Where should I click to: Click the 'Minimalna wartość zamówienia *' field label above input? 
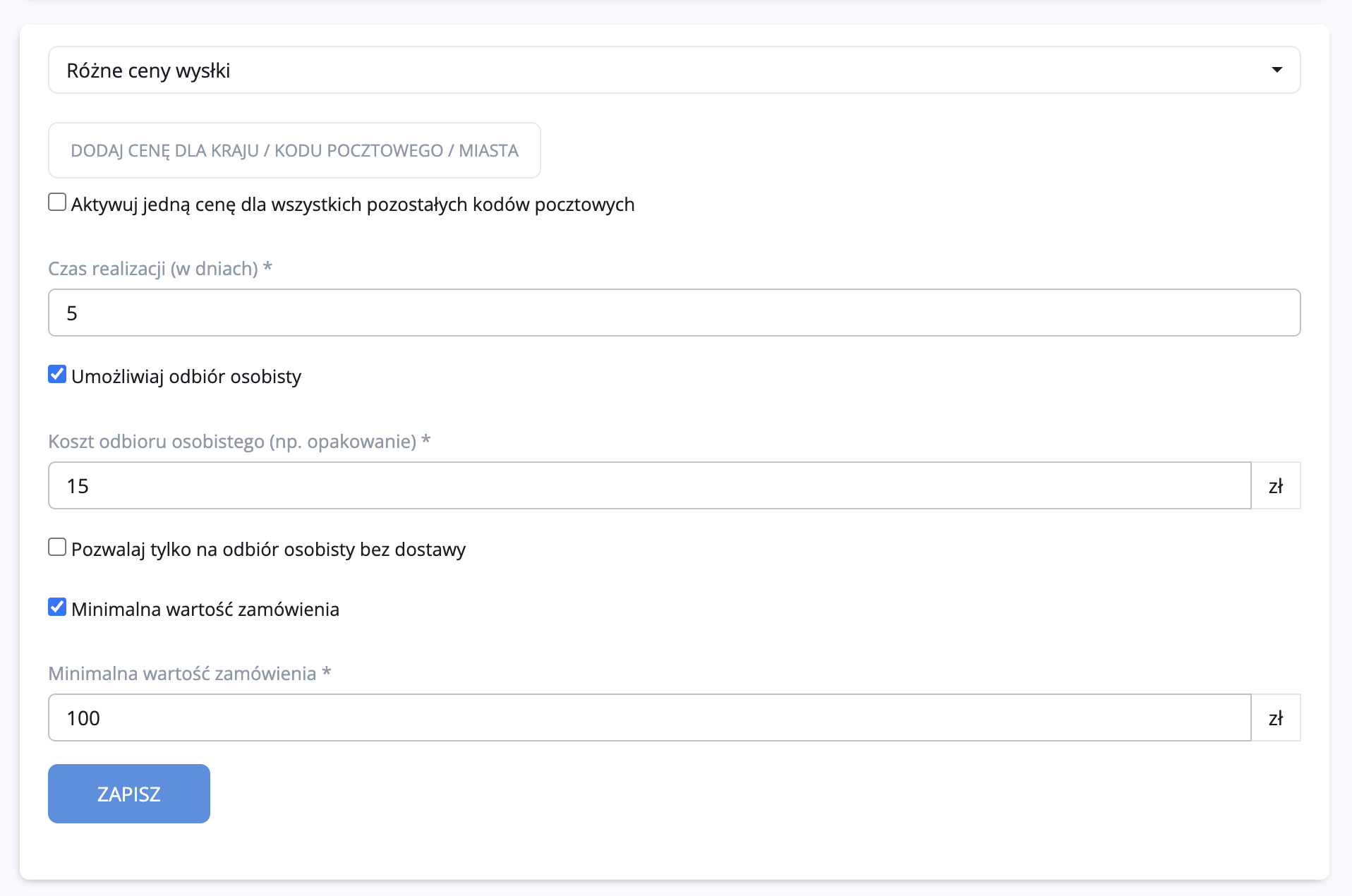(189, 674)
